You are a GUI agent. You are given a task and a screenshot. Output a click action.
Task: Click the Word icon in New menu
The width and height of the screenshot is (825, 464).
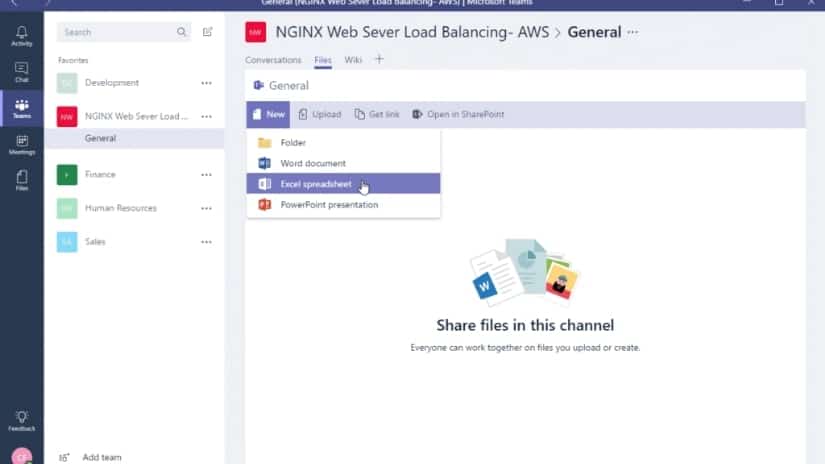[x=265, y=163]
